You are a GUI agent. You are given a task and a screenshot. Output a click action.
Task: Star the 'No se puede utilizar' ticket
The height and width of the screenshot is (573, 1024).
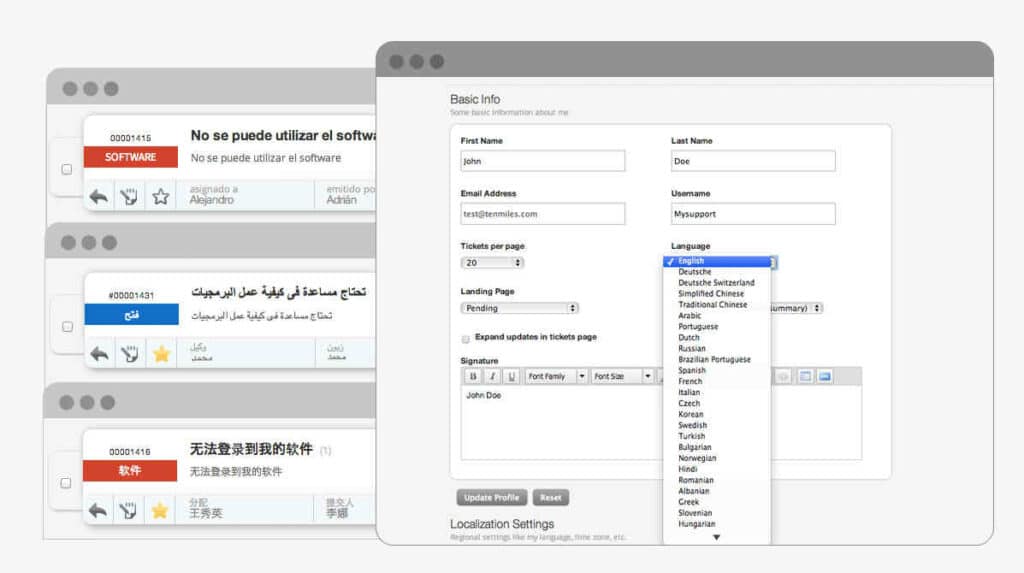point(161,196)
